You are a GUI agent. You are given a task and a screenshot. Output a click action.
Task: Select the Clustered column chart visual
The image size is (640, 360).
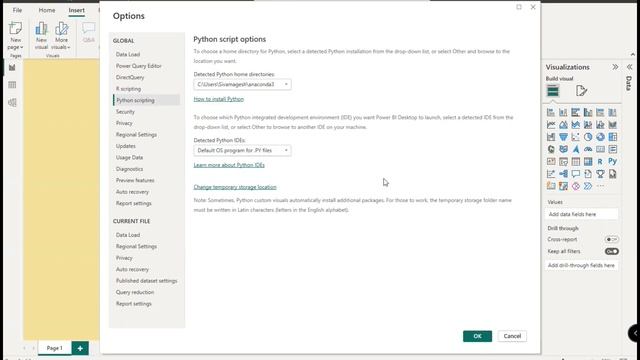[x=588, y=112]
